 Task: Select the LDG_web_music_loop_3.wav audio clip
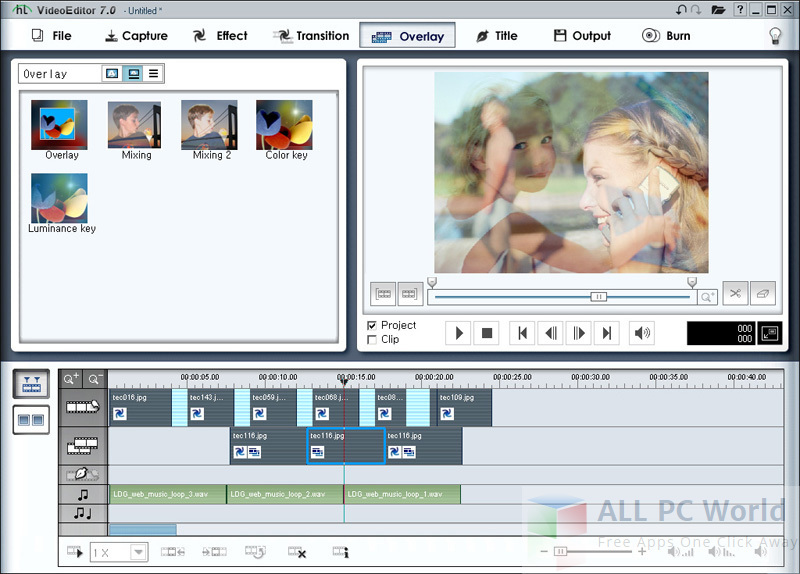(x=168, y=494)
